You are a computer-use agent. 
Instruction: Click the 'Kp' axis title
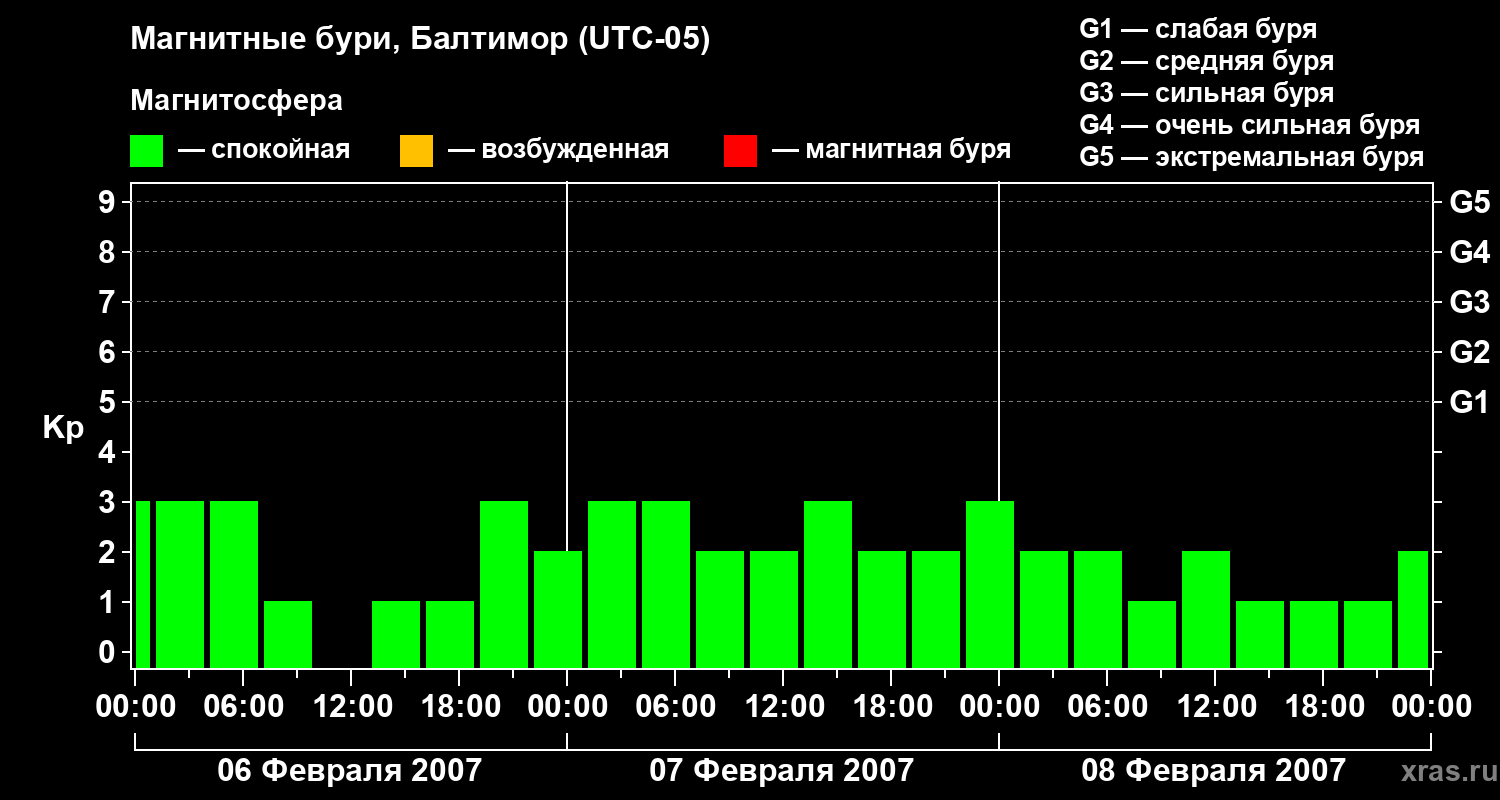coord(63,428)
